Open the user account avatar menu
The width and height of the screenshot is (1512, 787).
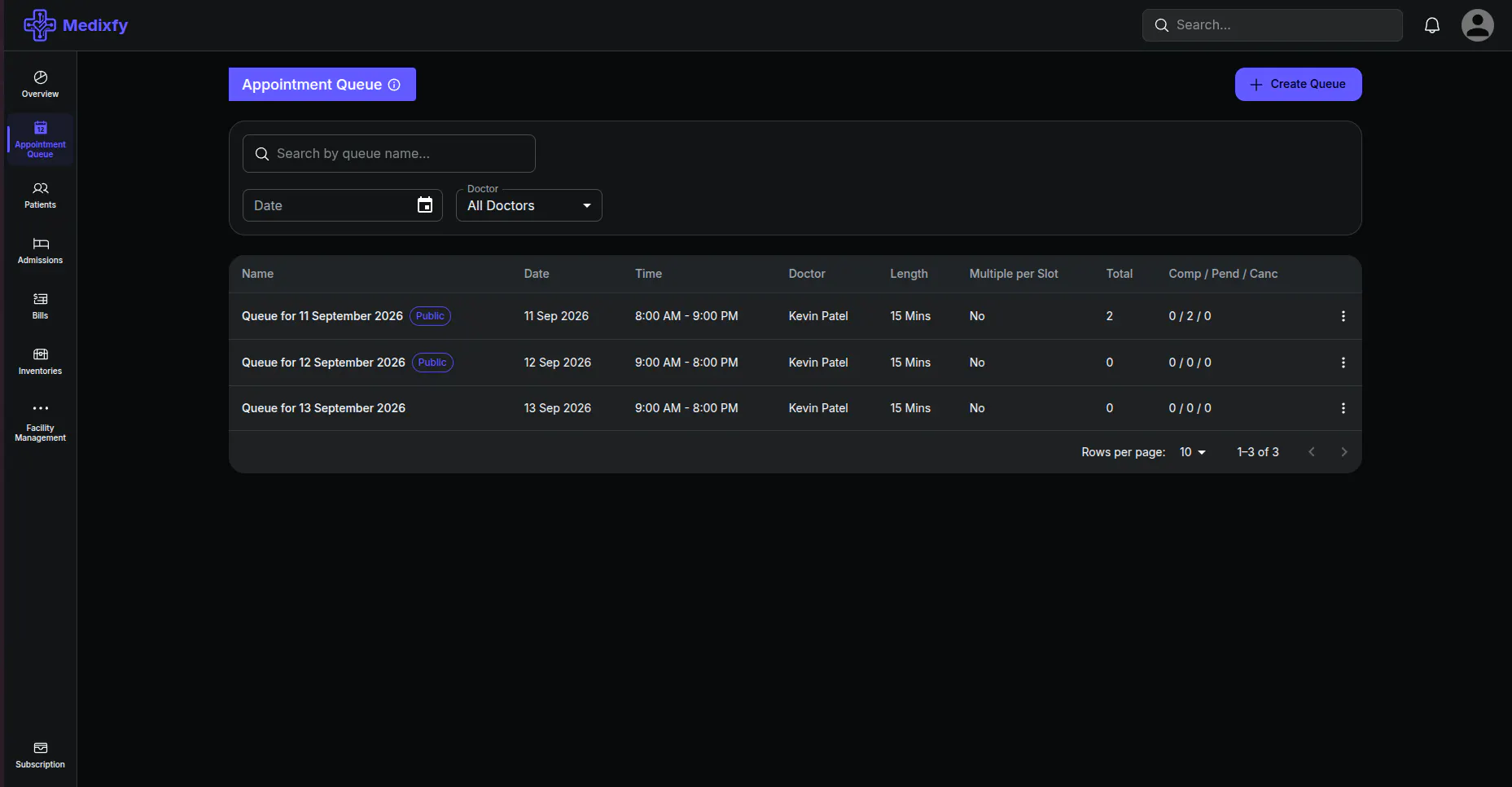[1477, 25]
